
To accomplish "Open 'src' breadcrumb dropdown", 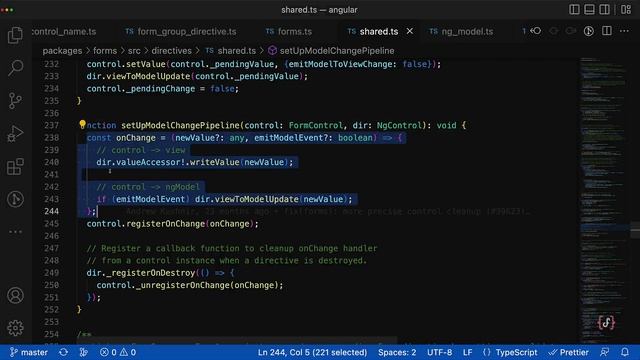I will 134,51.
